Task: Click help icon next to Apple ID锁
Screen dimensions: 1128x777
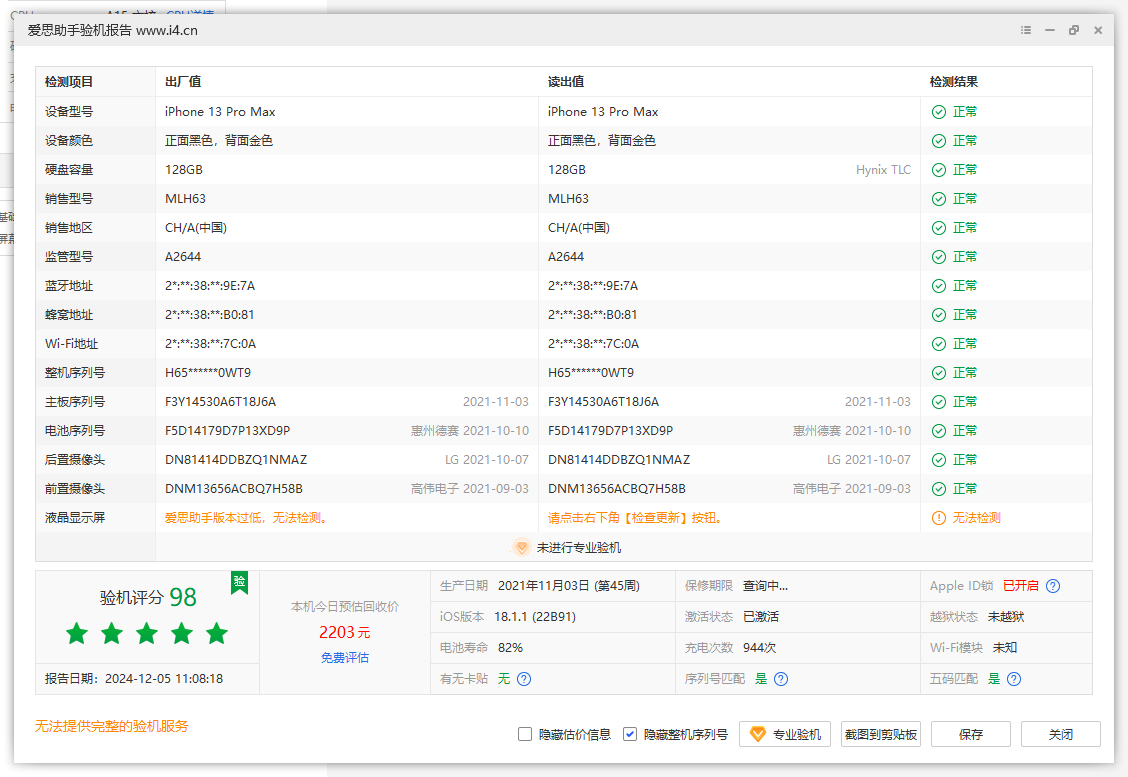Action: click(x=1052, y=586)
